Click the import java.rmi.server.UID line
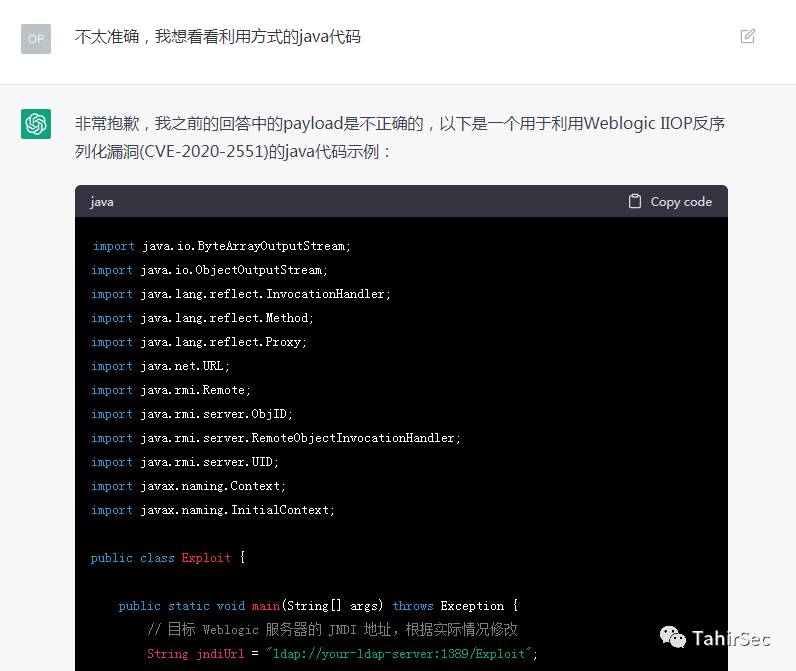 (185, 462)
